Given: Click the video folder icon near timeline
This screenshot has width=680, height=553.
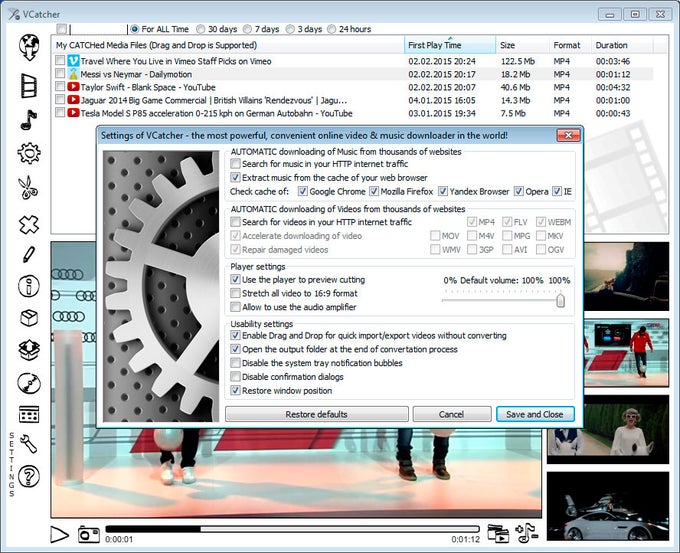Looking at the screenshot, I should coord(498,533).
